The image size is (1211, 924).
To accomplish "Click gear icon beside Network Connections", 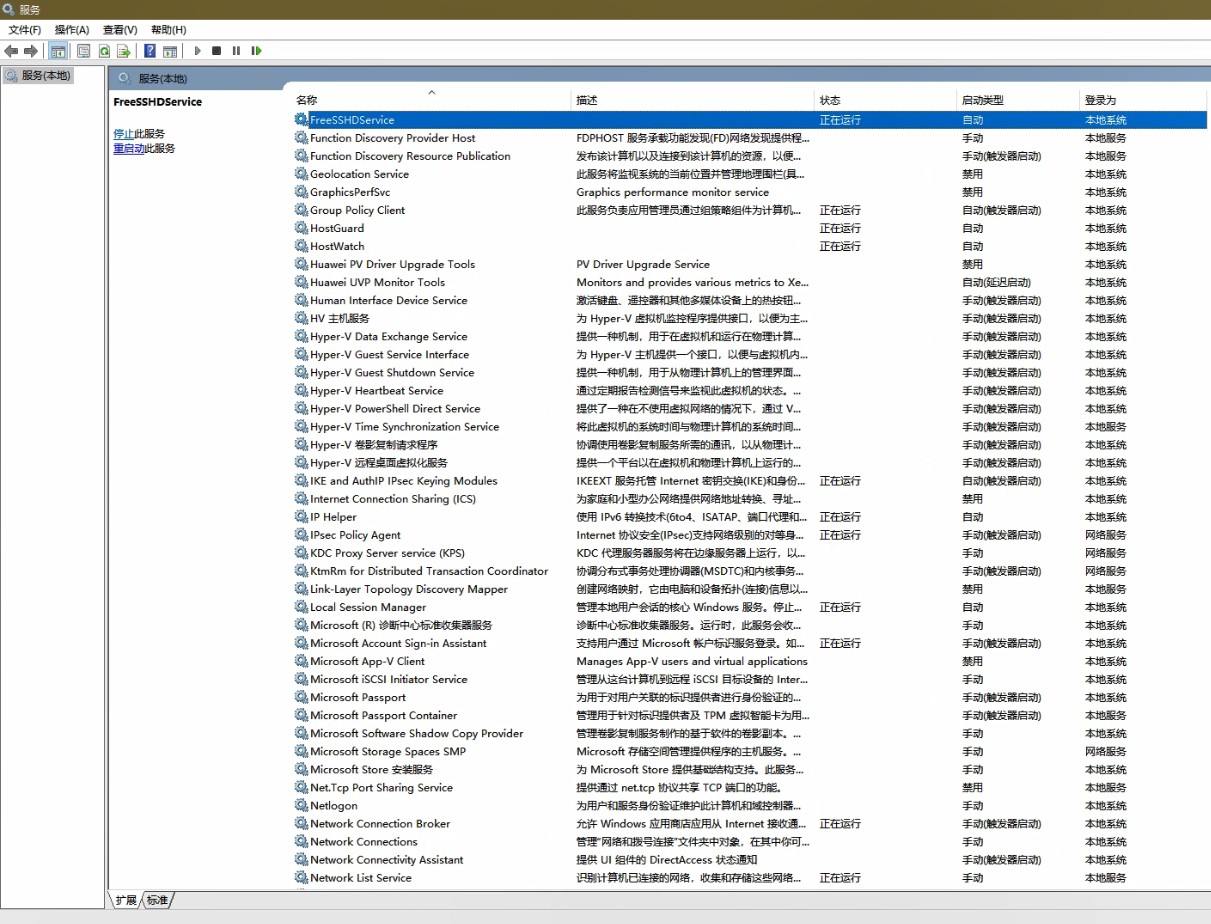I will coord(301,842).
